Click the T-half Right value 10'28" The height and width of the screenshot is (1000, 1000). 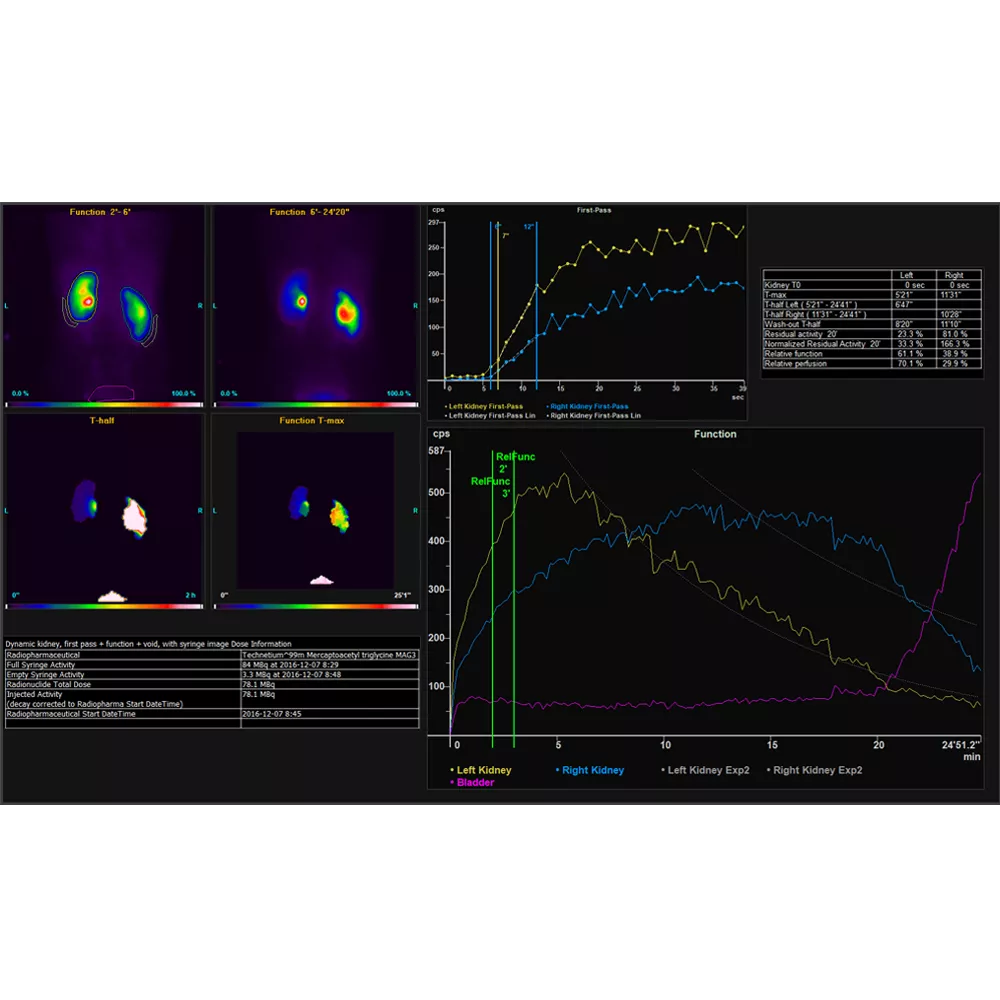(951, 314)
